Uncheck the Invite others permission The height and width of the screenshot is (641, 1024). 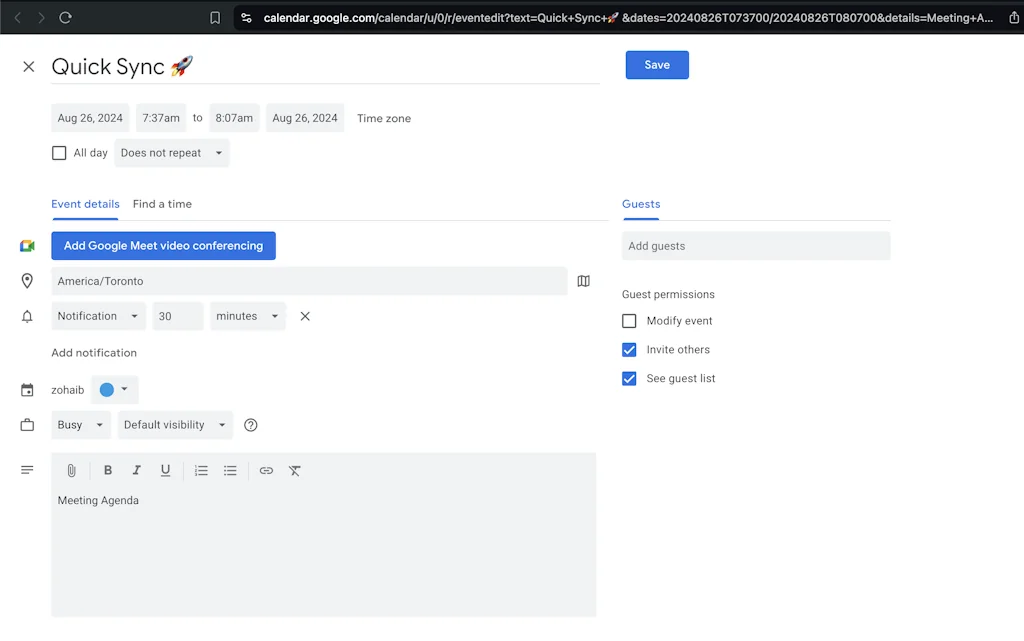629,349
